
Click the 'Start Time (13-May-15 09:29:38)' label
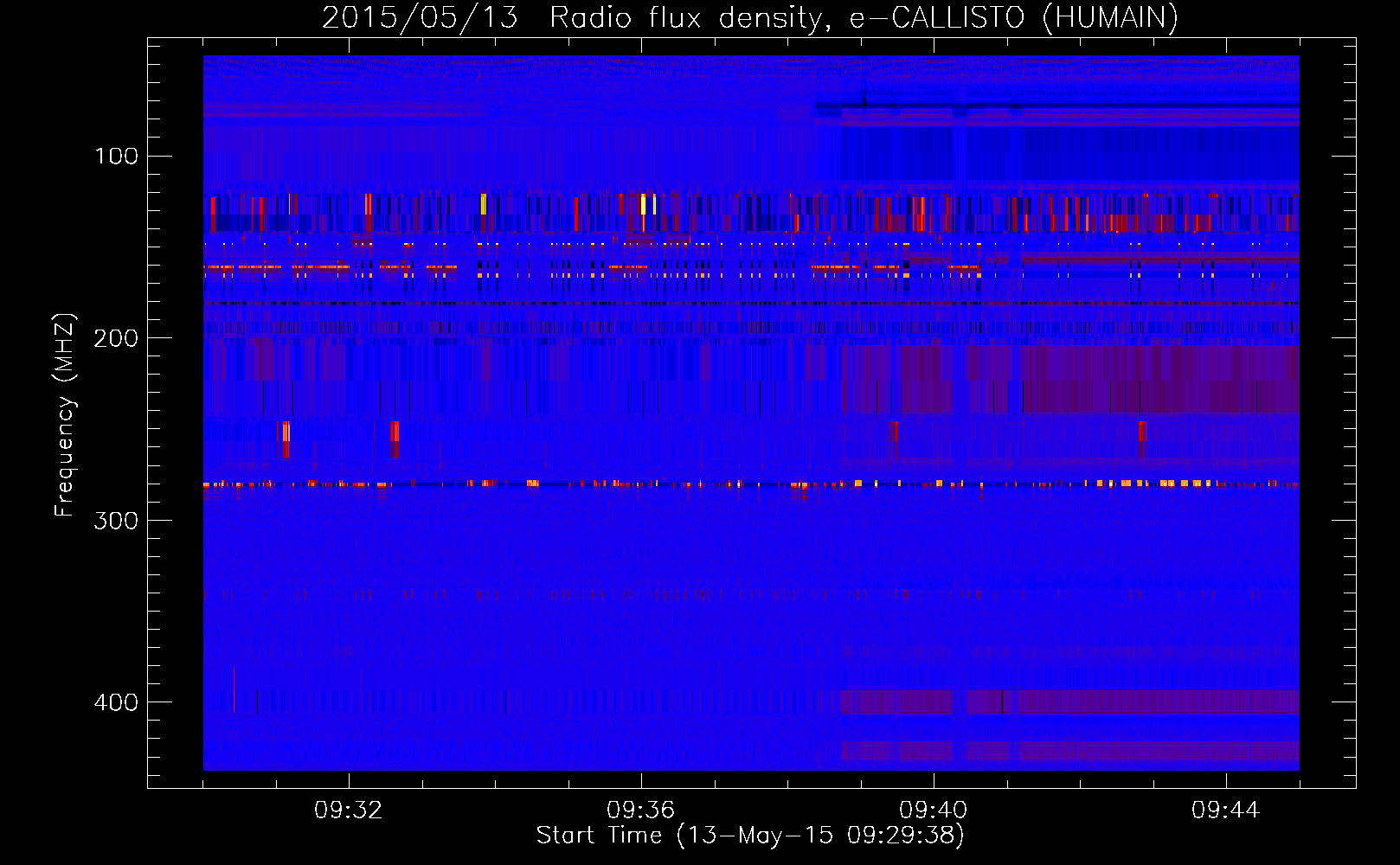point(750,836)
